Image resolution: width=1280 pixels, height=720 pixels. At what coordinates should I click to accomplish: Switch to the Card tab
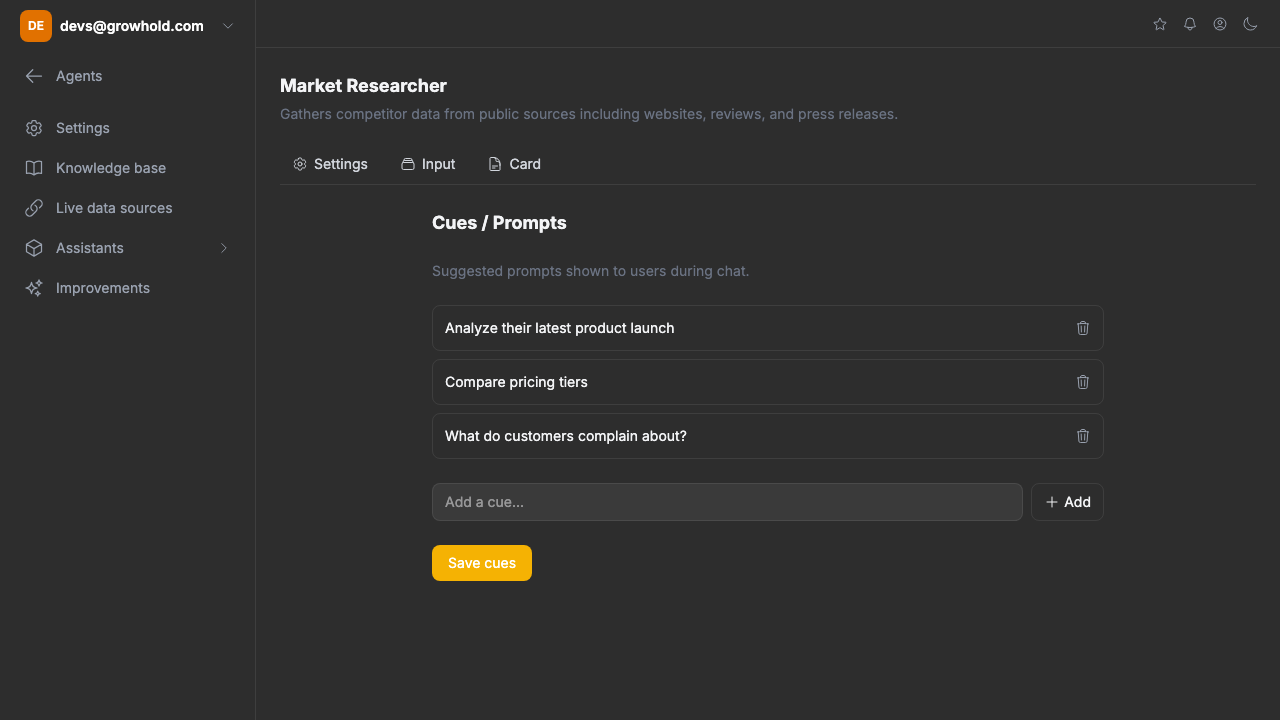pyautogui.click(x=514, y=164)
